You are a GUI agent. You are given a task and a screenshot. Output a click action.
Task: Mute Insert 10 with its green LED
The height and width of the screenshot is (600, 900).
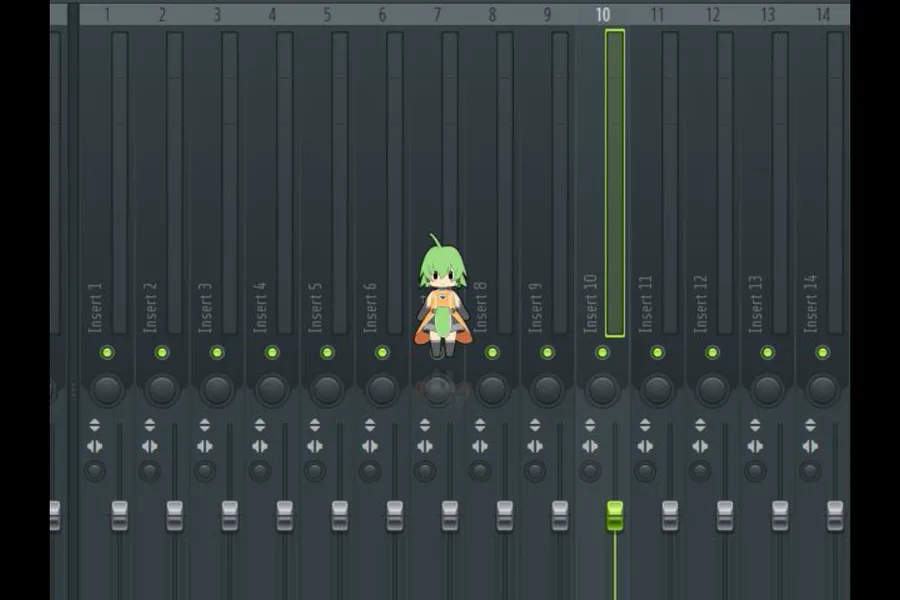point(602,353)
